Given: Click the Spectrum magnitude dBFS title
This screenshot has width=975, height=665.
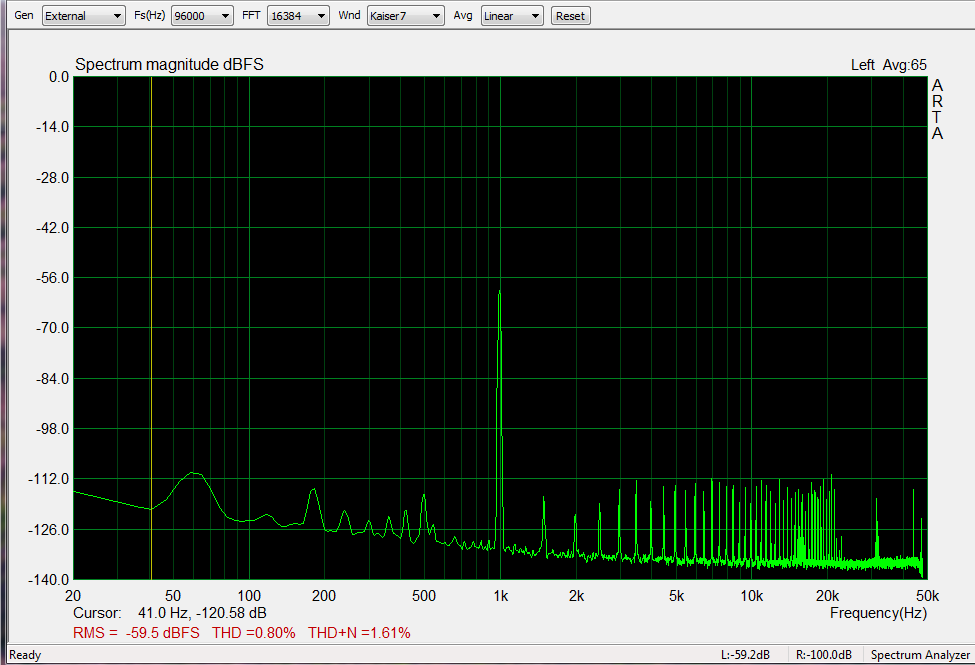Looking at the screenshot, I should 169,65.
